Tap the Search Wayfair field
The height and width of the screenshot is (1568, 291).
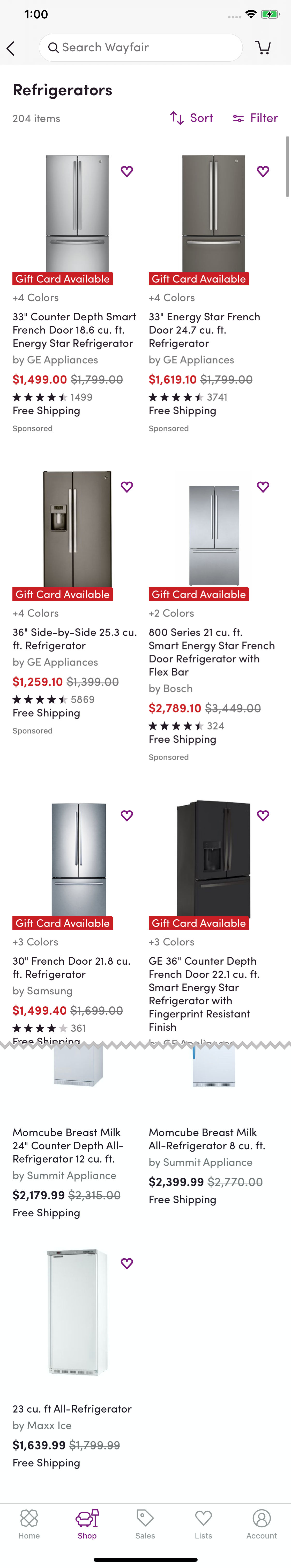click(x=140, y=47)
